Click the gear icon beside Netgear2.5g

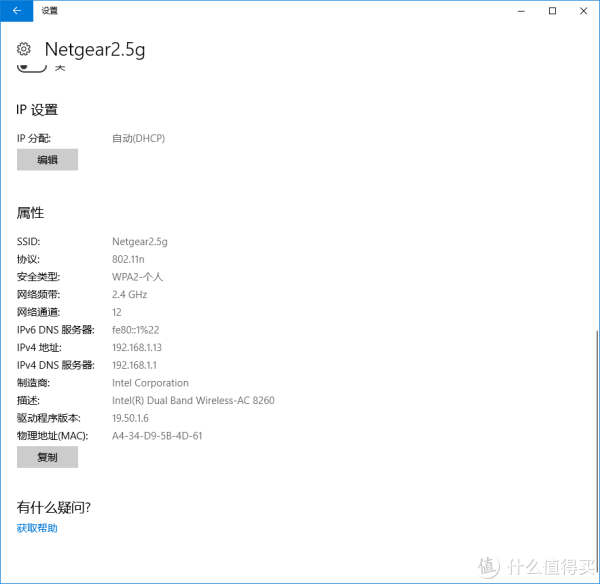click(24, 49)
